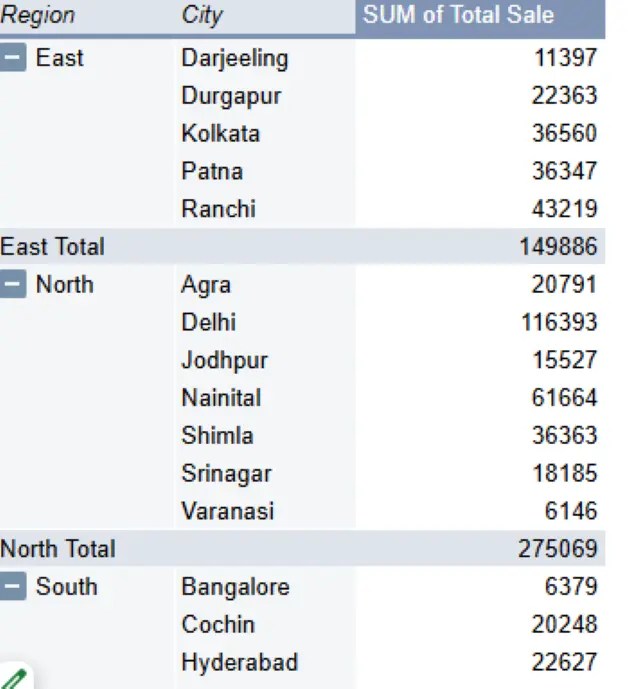Select the value 15527 for Jodhpur
Viewport: 640px width, 689px height.
565,359
